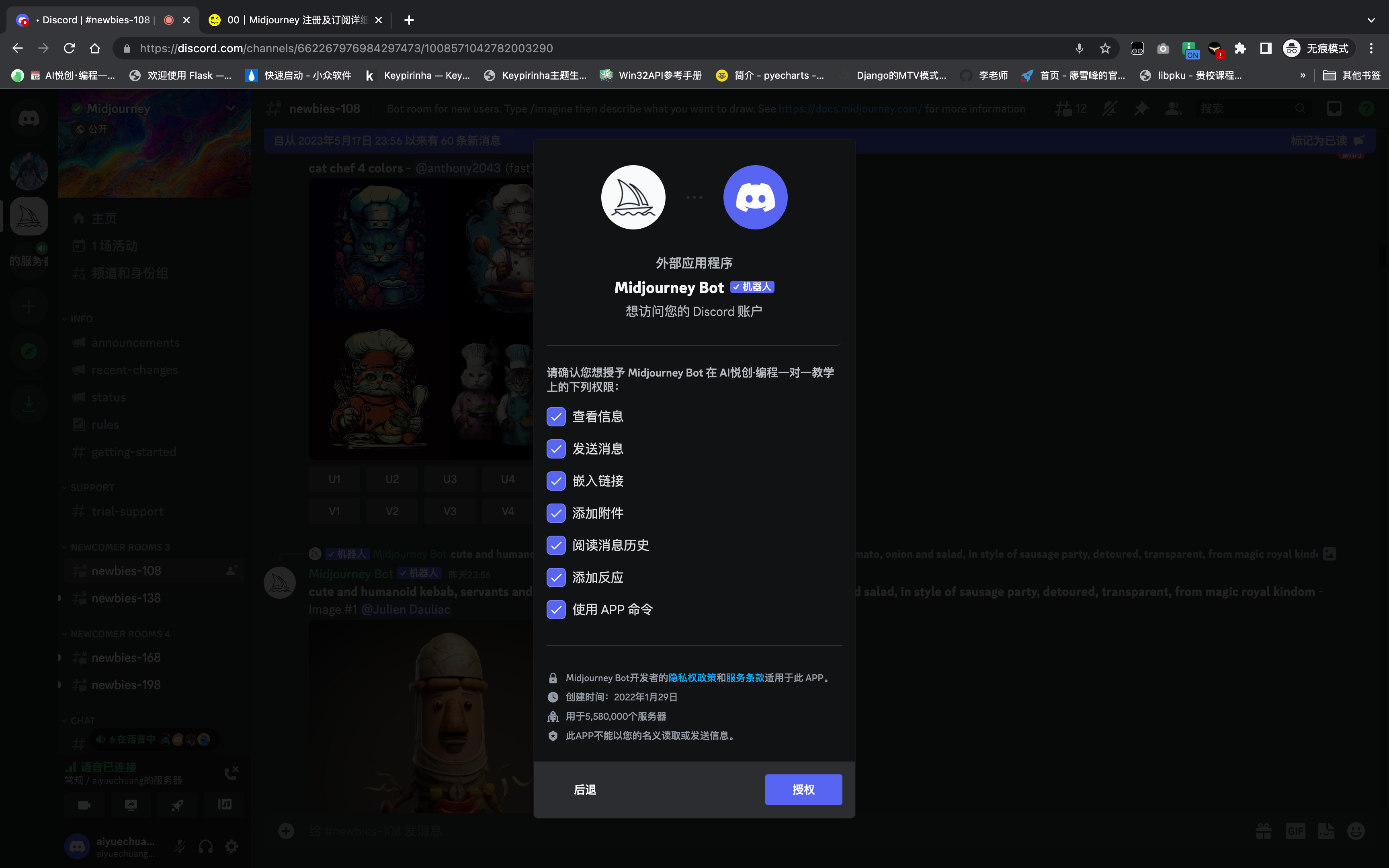Screen dimensions: 1389x868
Task: Uncheck the 使用 APP 命令 permission
Action: pos(555,610)
